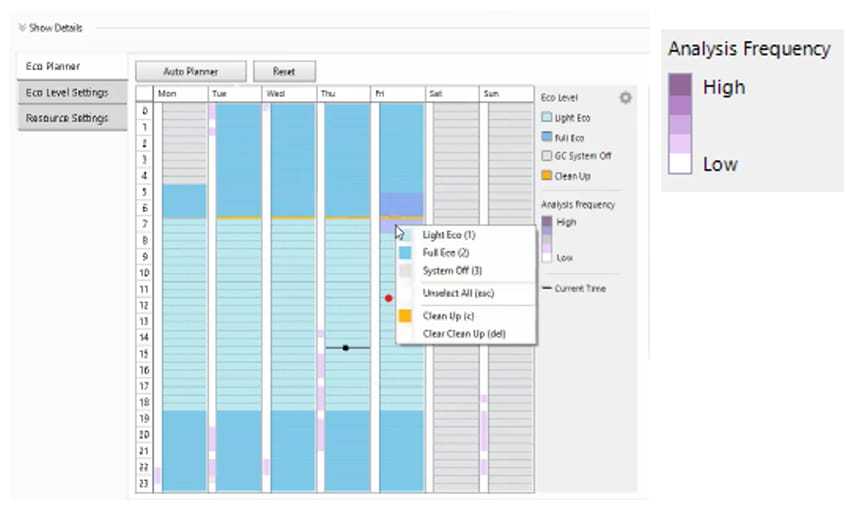Image resolution: width=849 pixels, height=507 pixels.
Task: Click hour row label 19
Action: [x=145, y=418]
